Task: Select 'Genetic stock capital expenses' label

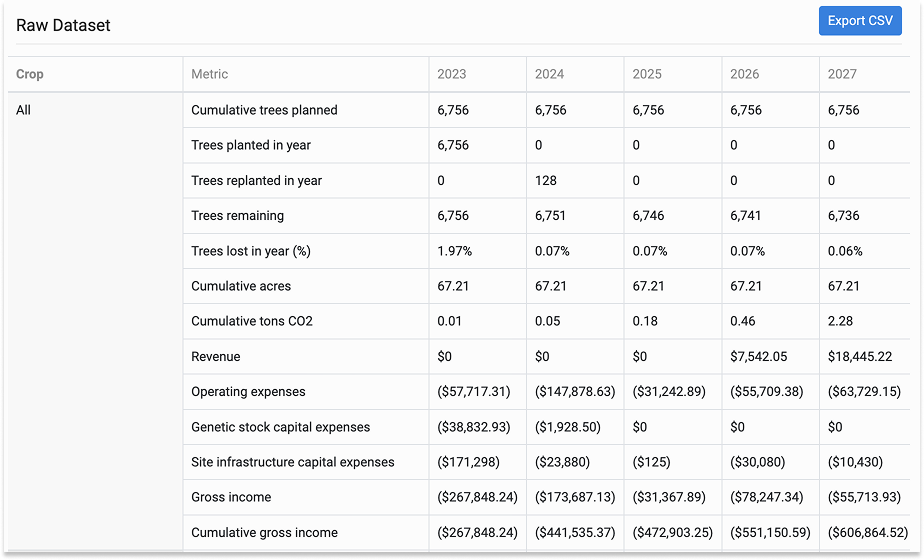Action: point(280,427)
